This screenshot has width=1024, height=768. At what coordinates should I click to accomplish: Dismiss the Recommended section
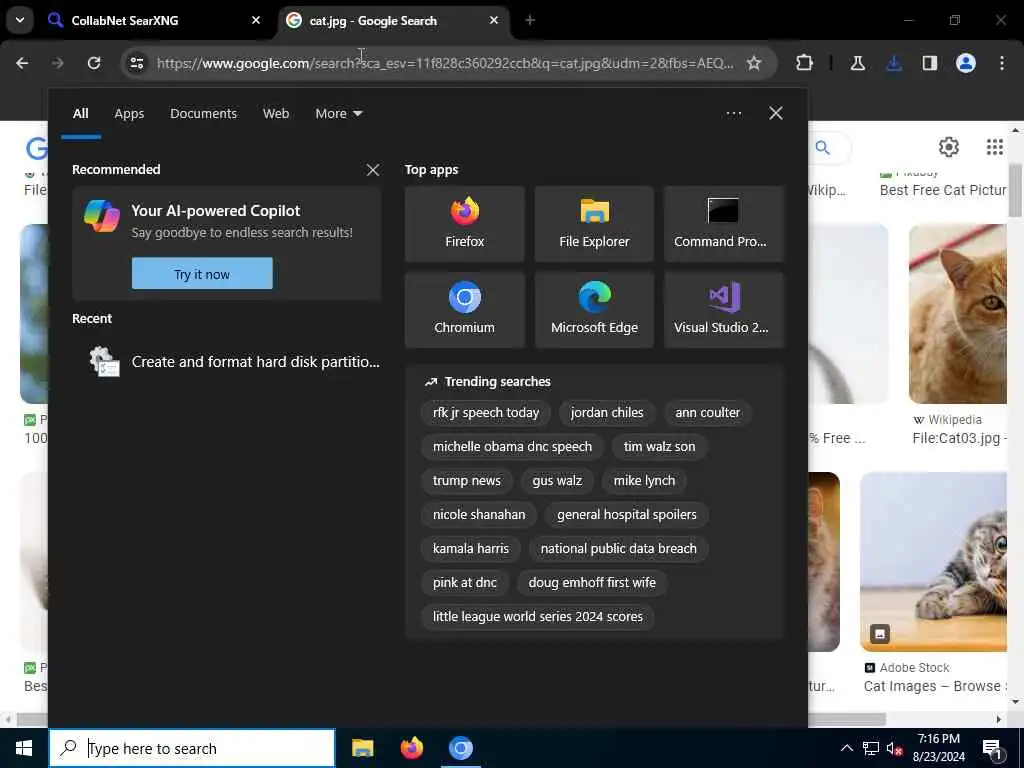pos(373,170)
